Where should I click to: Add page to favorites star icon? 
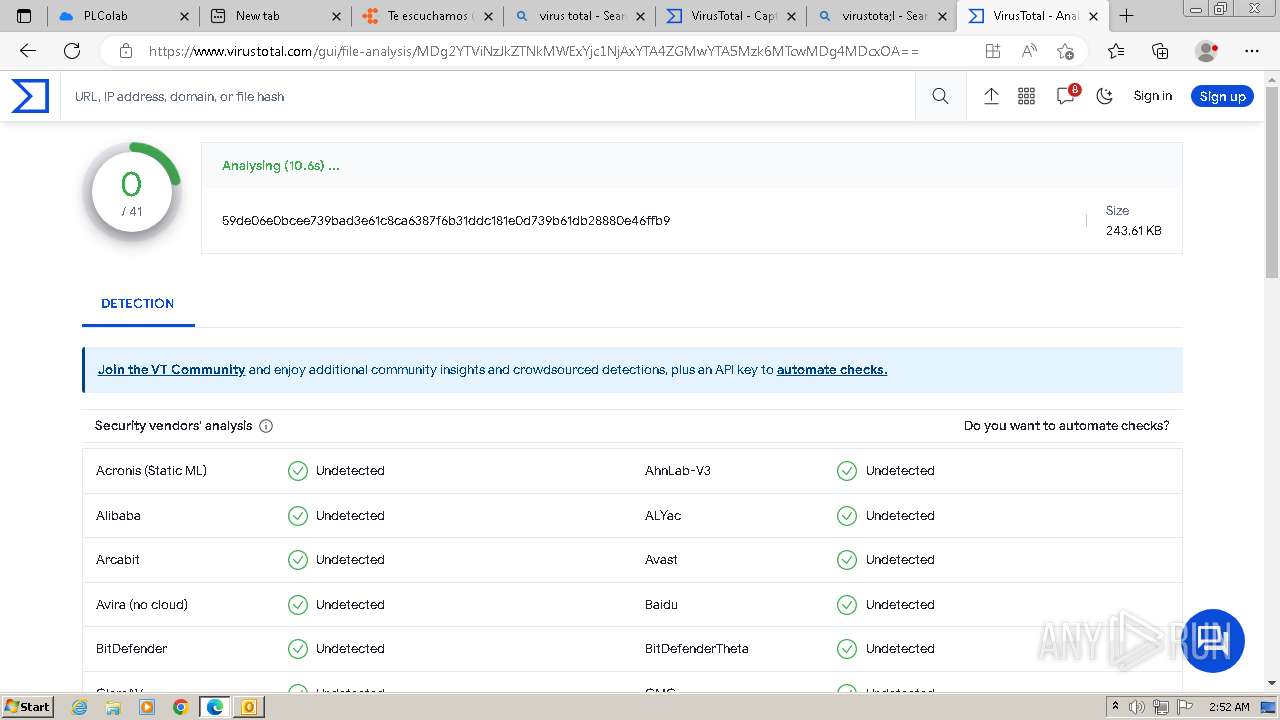(x=1066, y=51)
